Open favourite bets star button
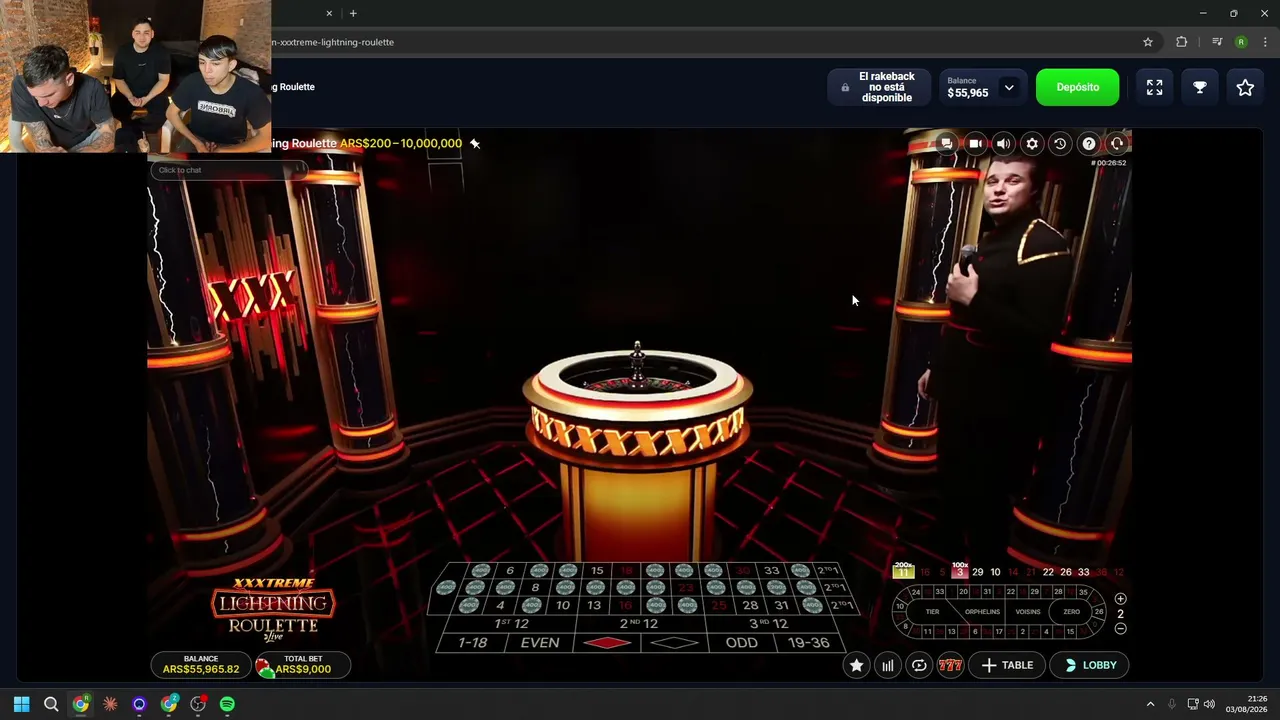This screenshot has width=1280, height=720. pos(856,665)
